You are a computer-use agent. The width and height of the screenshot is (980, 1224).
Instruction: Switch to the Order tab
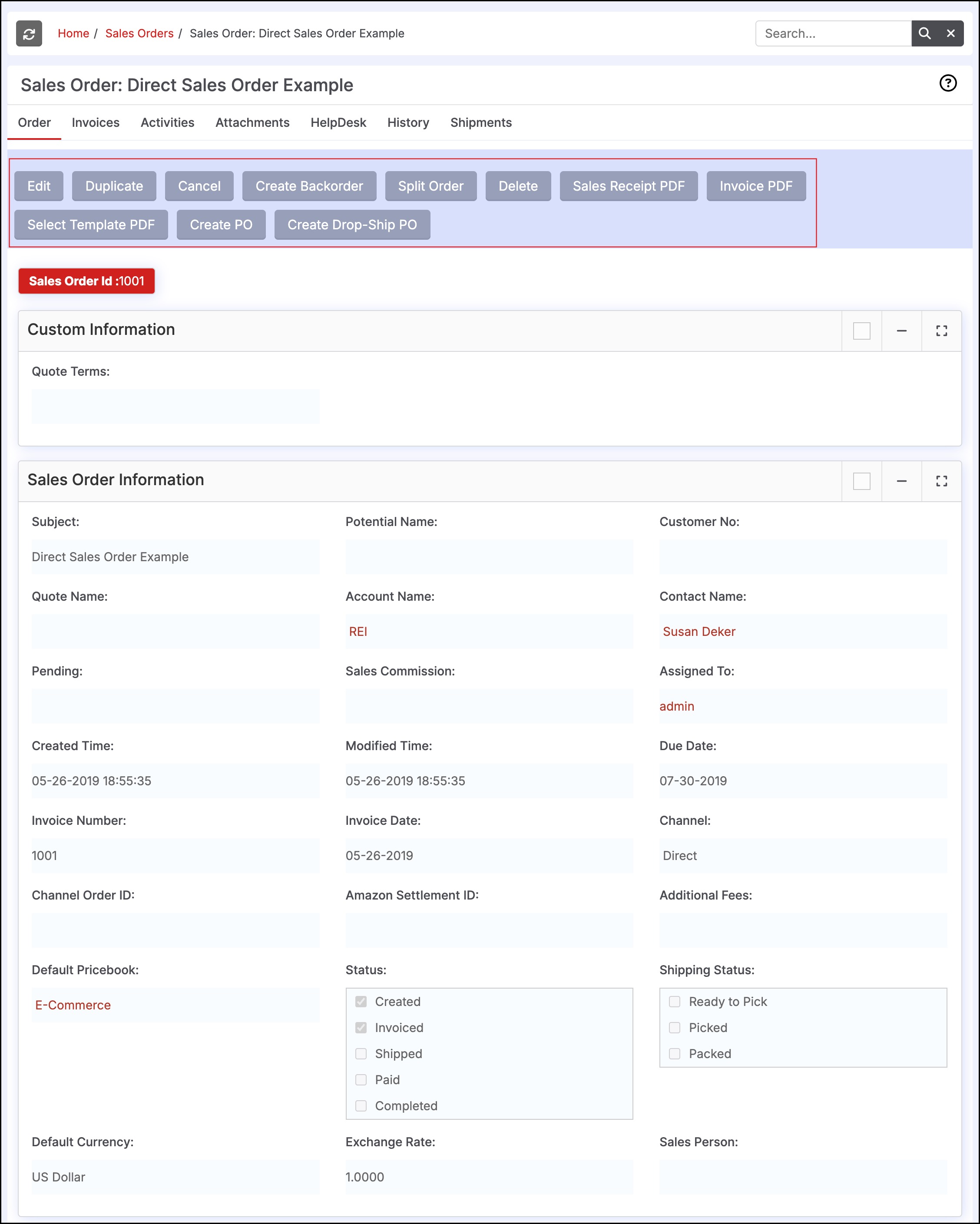(34, 122)
